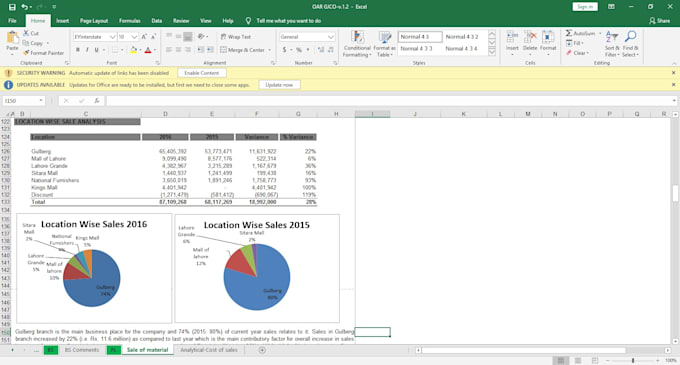This screenshot has width=680, height=365.
Task: Click Enable Content in security warning
Action: click(x=201, y=73)
